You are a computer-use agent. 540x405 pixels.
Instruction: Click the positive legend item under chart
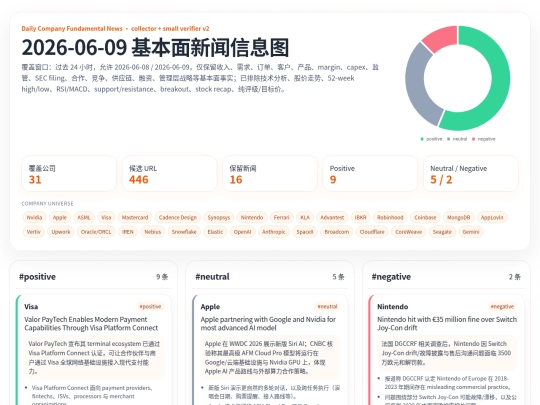pyautogui.click(x=431, y=139)
